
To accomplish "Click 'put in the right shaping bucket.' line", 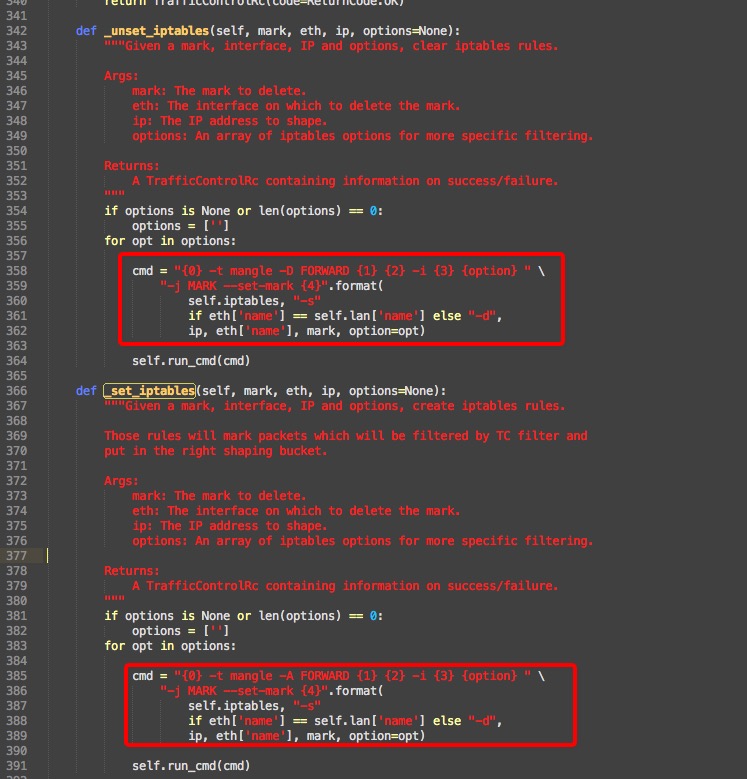I will pos(216,451).
